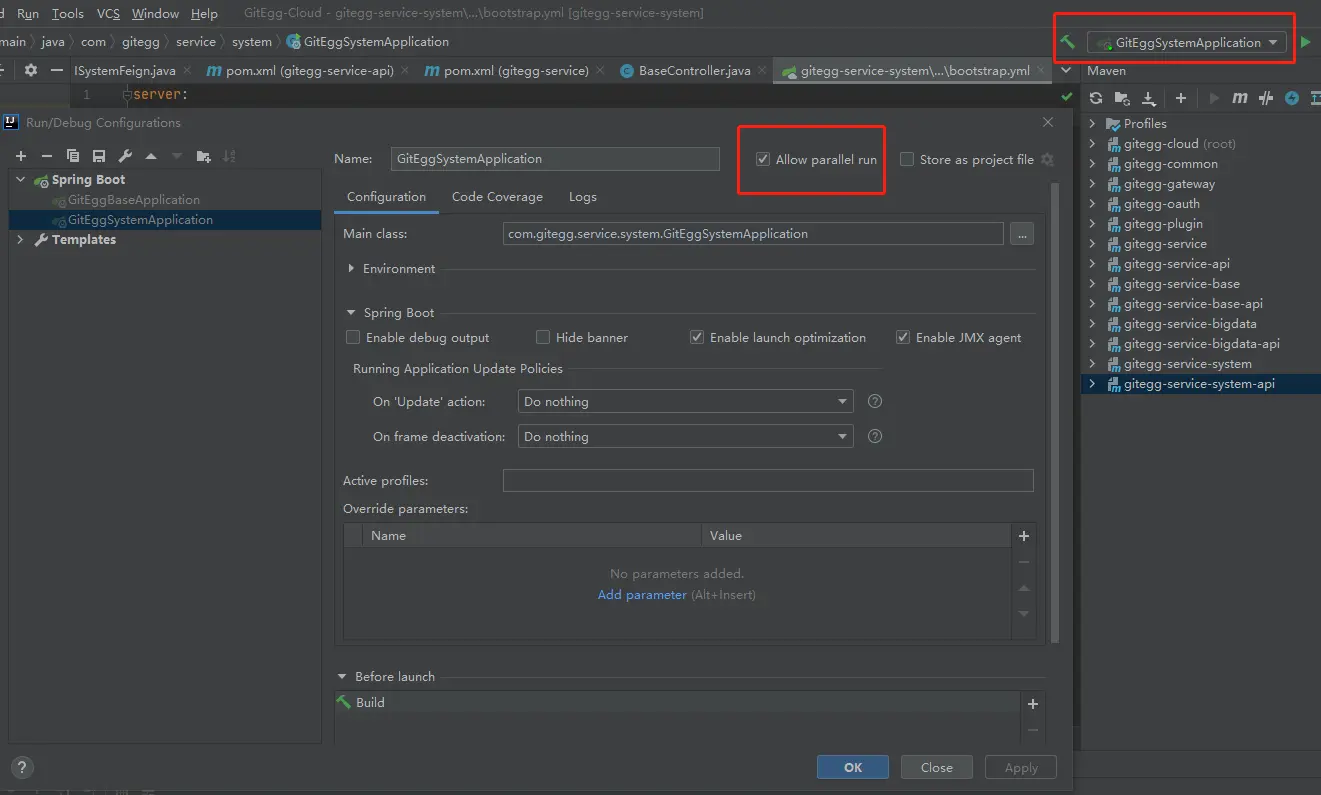
Task: Open help with the question mark button
Action: point(21,768)
